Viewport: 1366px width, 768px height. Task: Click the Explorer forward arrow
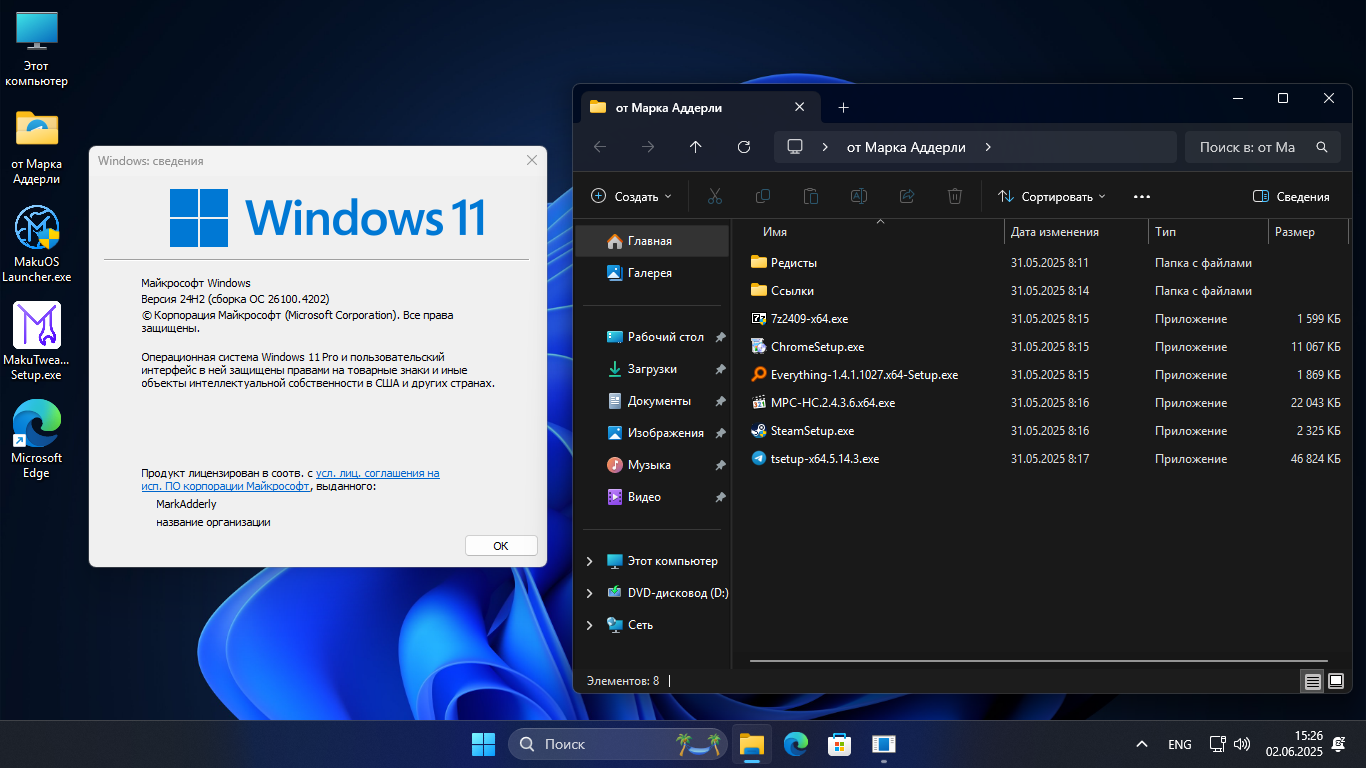click(x=648, y=147)
